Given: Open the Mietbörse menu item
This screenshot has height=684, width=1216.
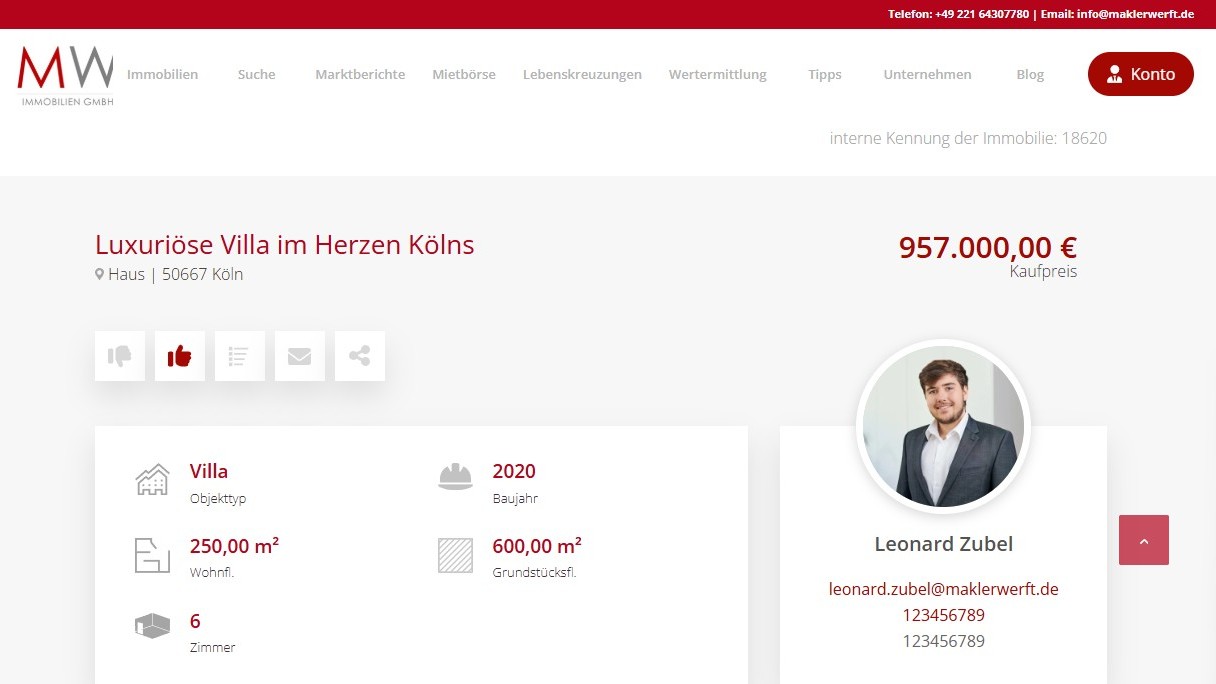Looking at the screenshot, I should (x=464, y=74).
